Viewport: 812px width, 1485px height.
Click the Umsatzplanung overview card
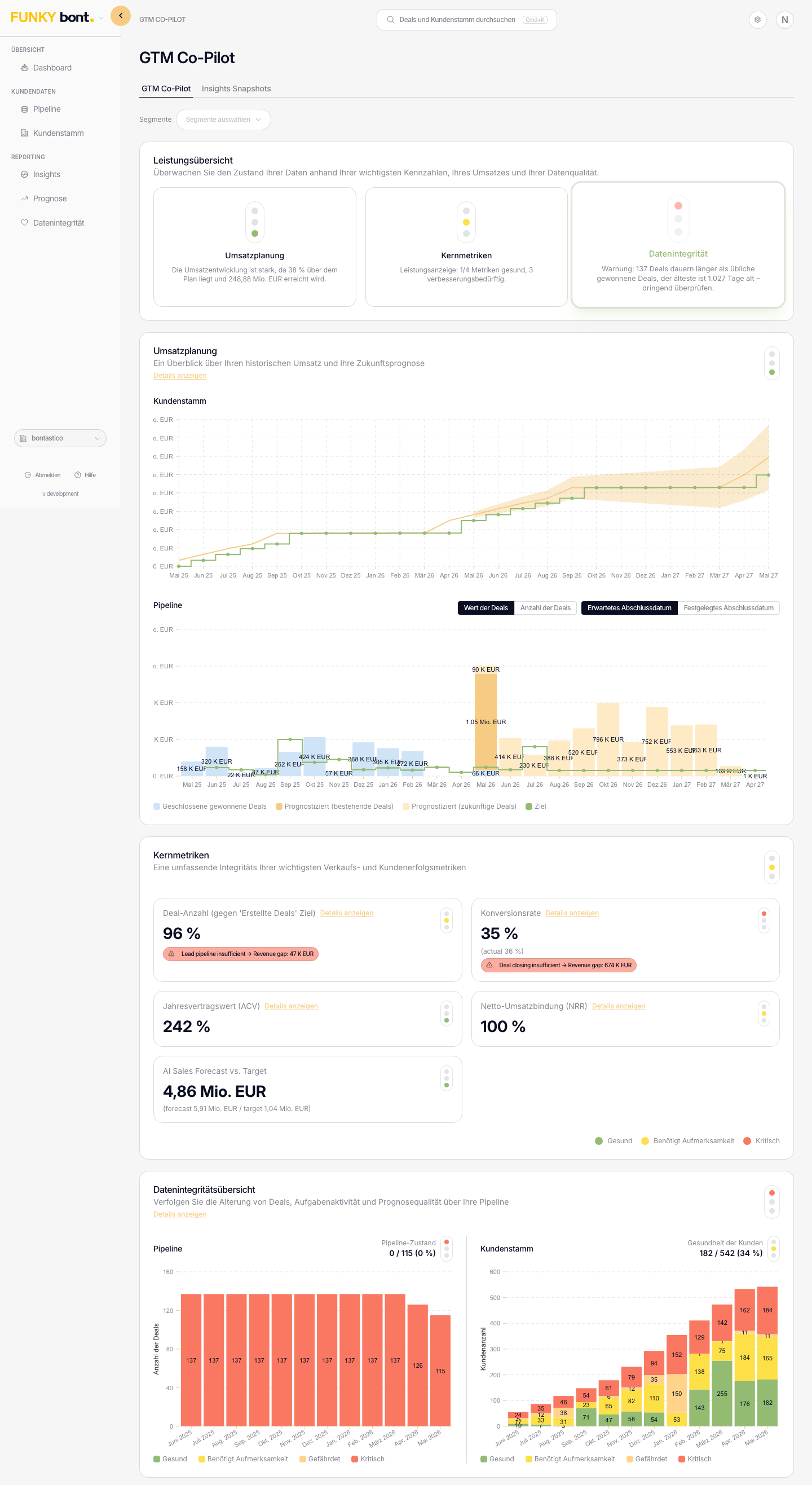pos(255,246)
